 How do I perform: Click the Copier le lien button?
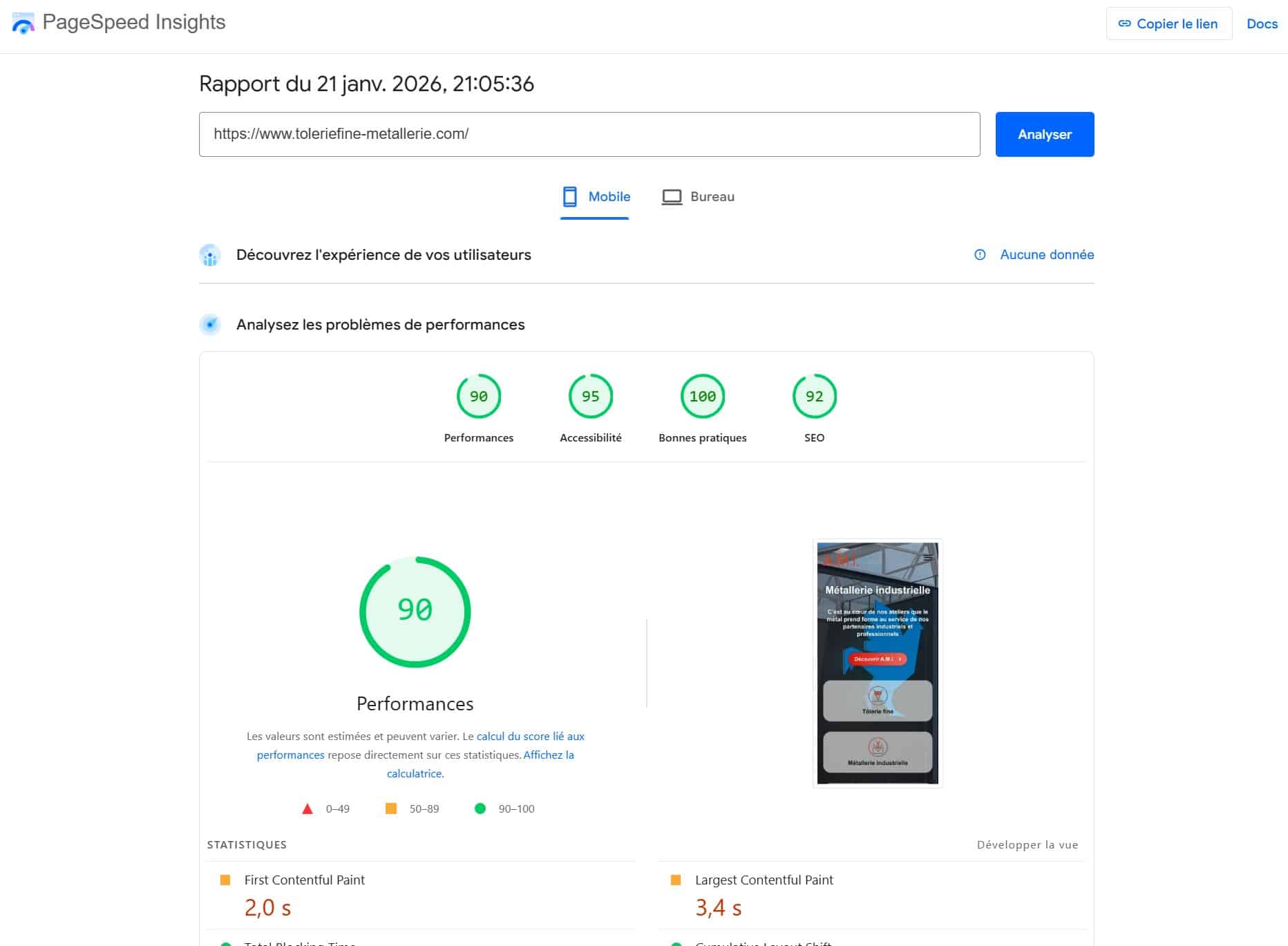coord(1168,23)
